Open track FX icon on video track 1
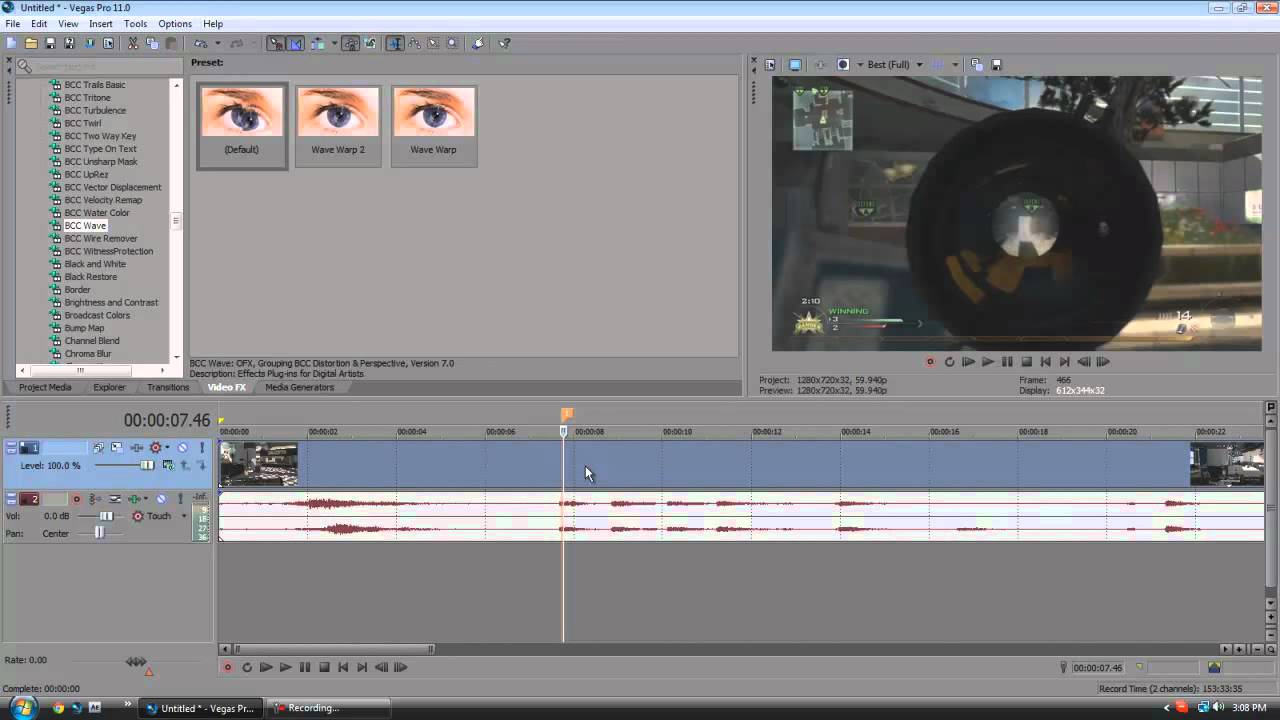Viewport: 1280px width, 720px height. click(137, 447)
